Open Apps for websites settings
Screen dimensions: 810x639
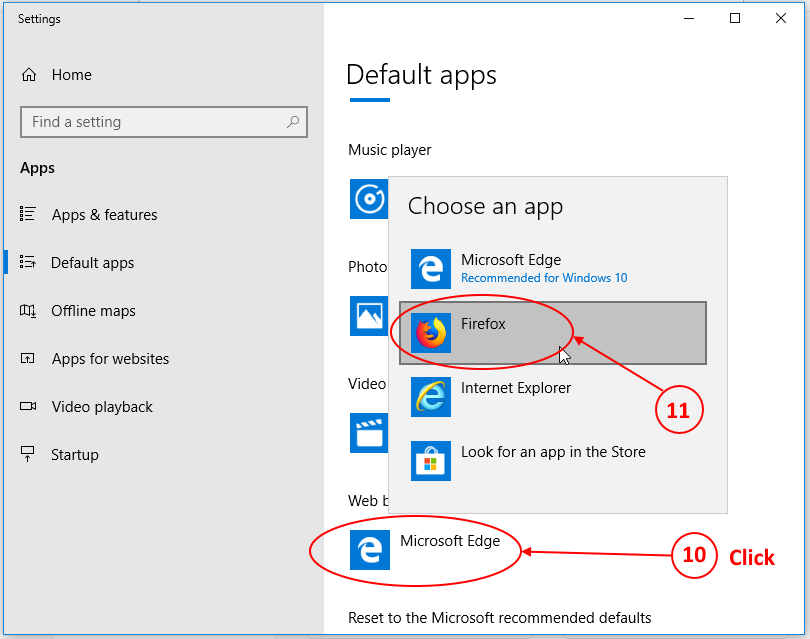[x=111, y=359]
